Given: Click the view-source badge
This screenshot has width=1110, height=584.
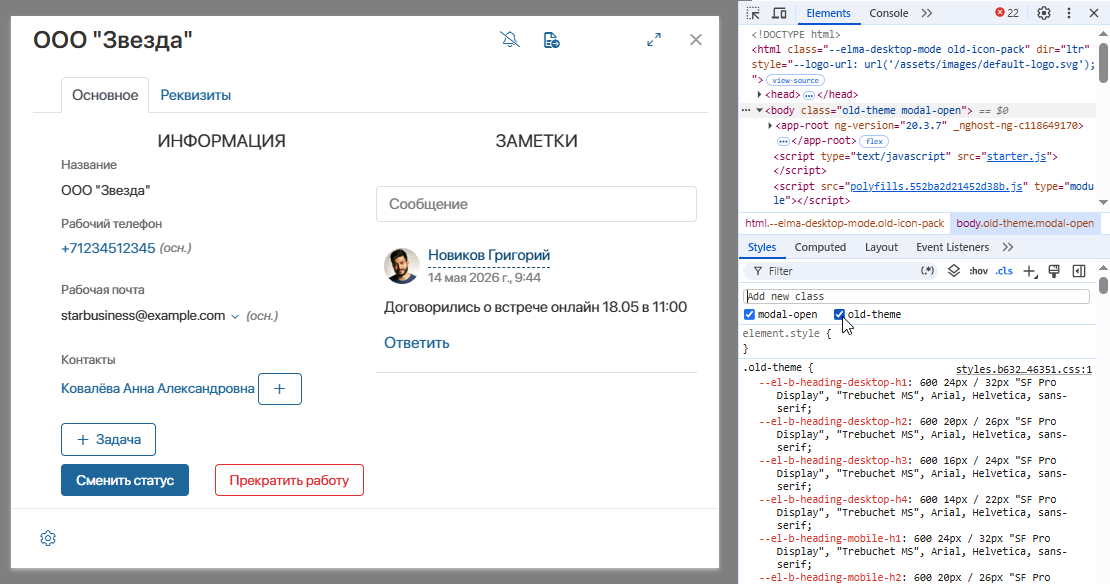Looking at the screenshot, I should pos(795,80).
